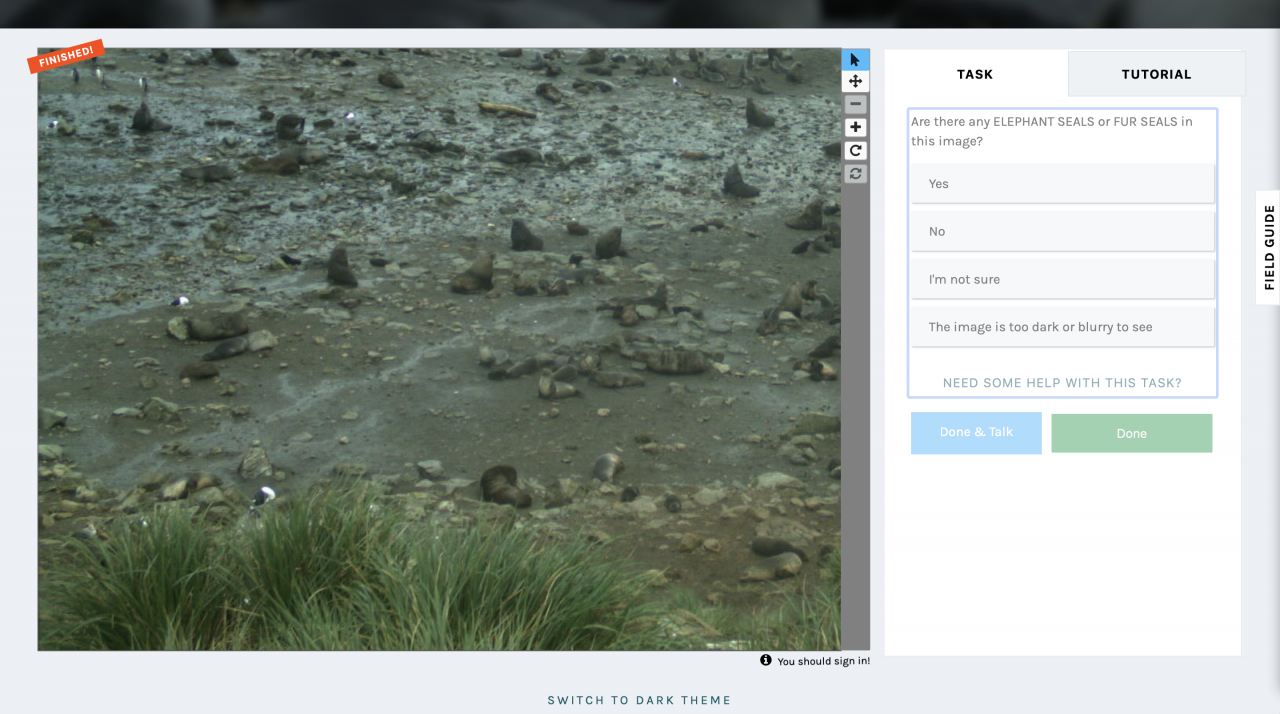Click the seal colony photo

click(439, 350)
